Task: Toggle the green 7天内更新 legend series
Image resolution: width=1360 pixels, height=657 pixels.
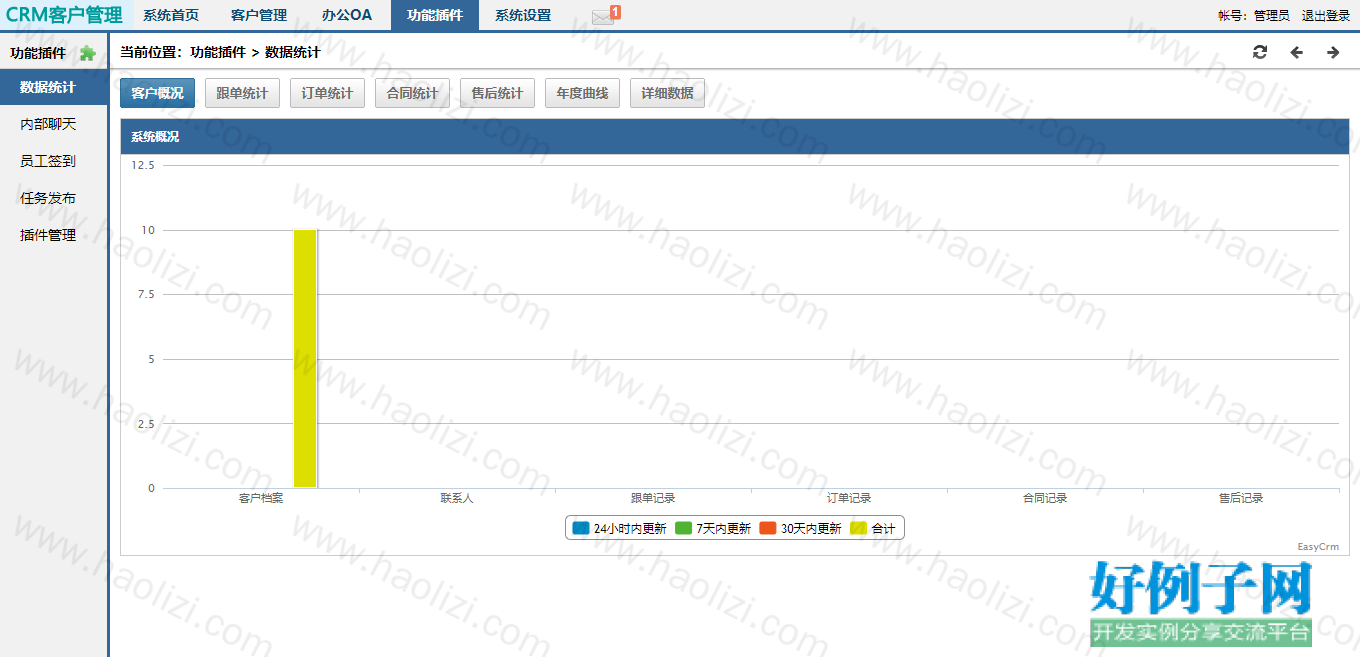Action: pyautogui.click(x=713, y=528)
